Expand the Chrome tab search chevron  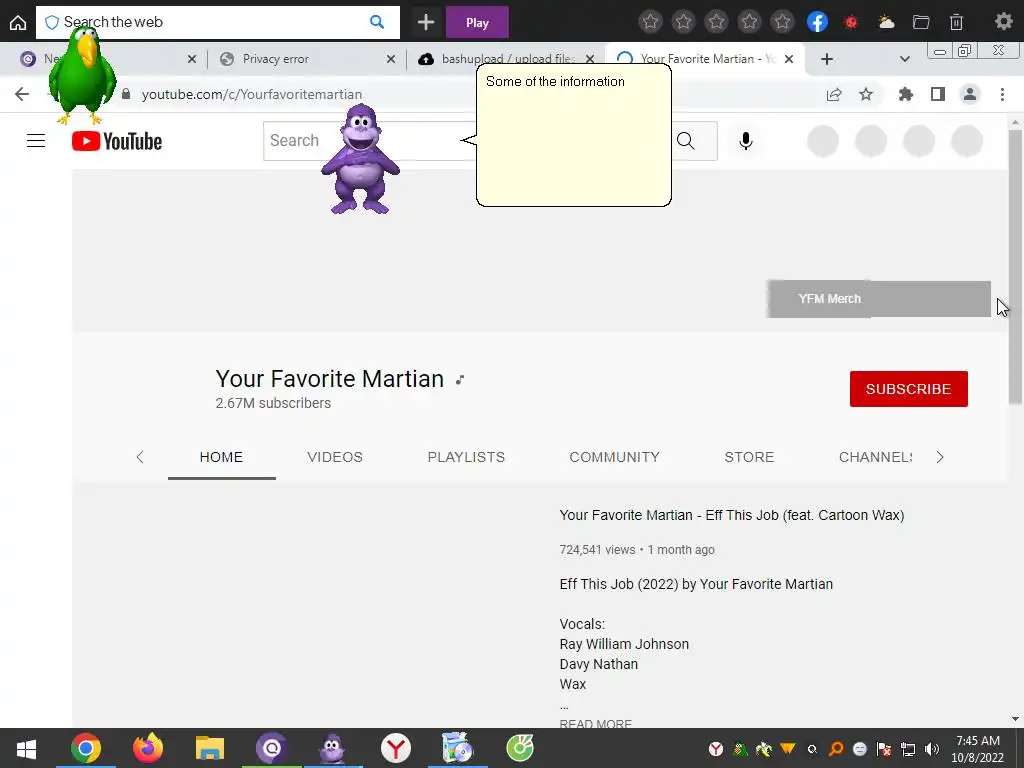tap(904, 59)
